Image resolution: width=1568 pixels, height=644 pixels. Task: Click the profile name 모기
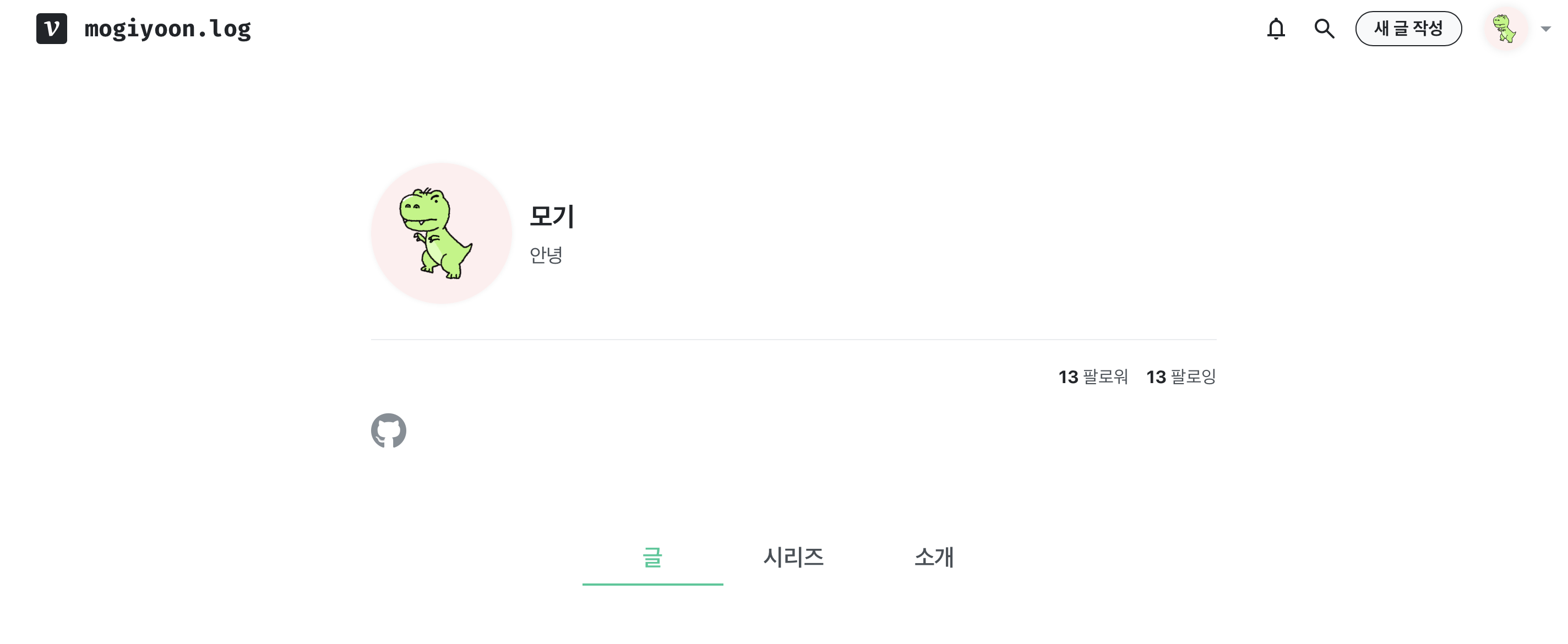click(x=552, y=216)
